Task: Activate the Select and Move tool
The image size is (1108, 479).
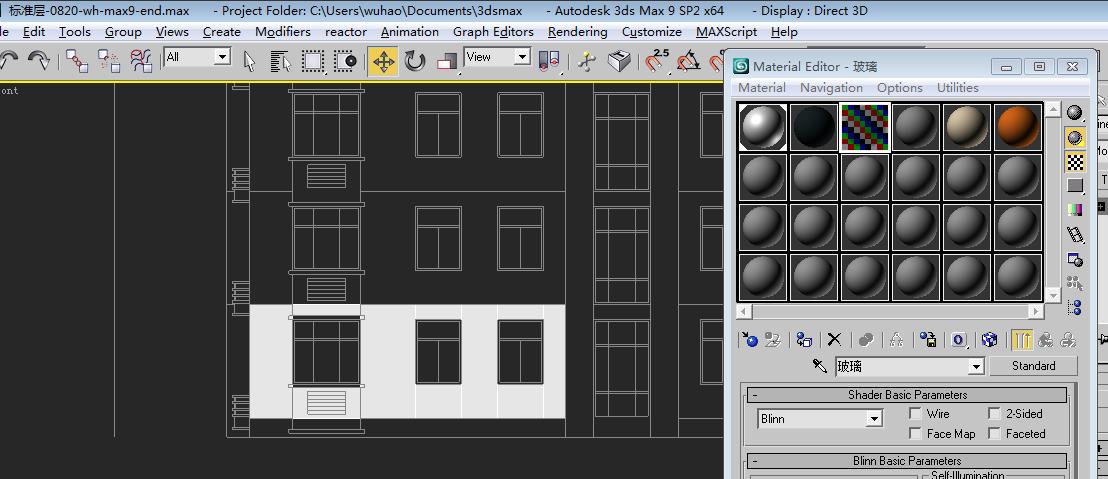Action: [383, 61]
